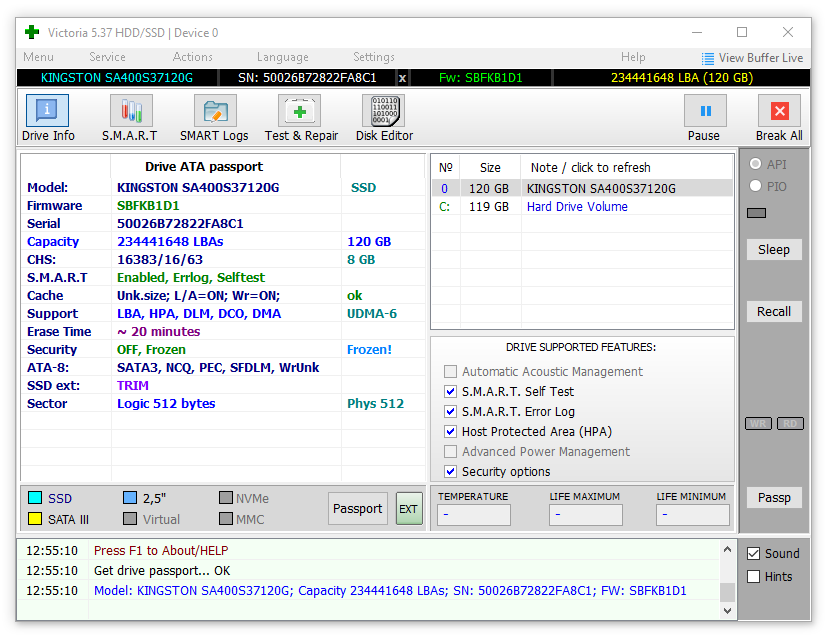Click the gray NVMe indicator square
The image size is (827, 639).
pos(226,498)
